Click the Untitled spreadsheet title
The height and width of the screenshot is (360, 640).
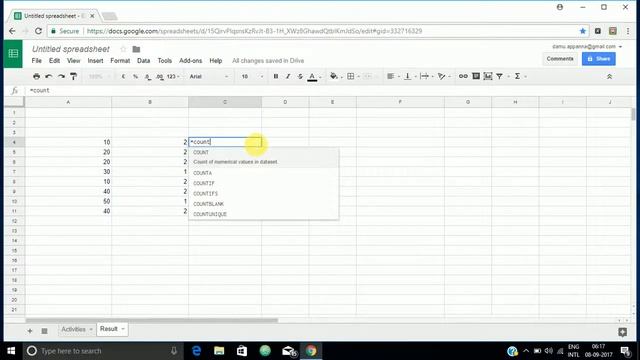(71, 49)
